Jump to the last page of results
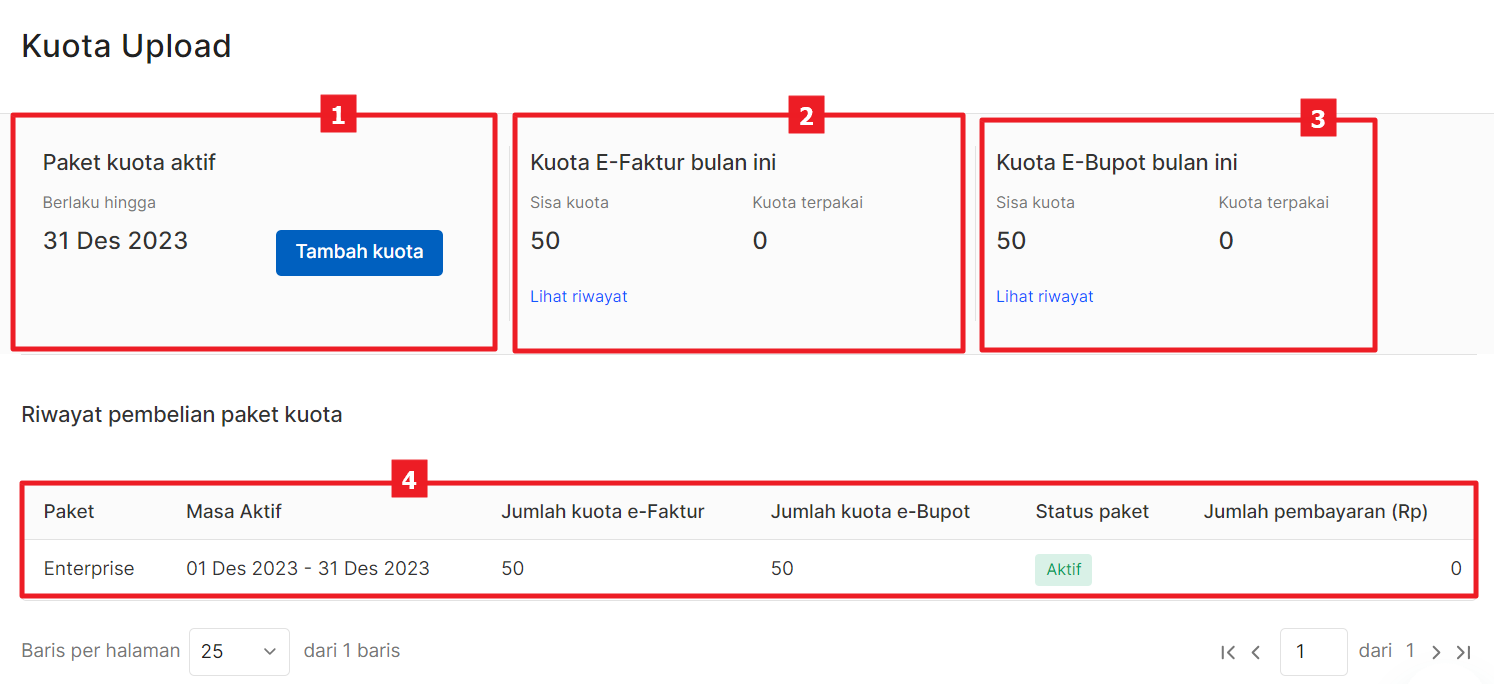Screen dimensions: 1494x684 click(x=1463, y=652)
